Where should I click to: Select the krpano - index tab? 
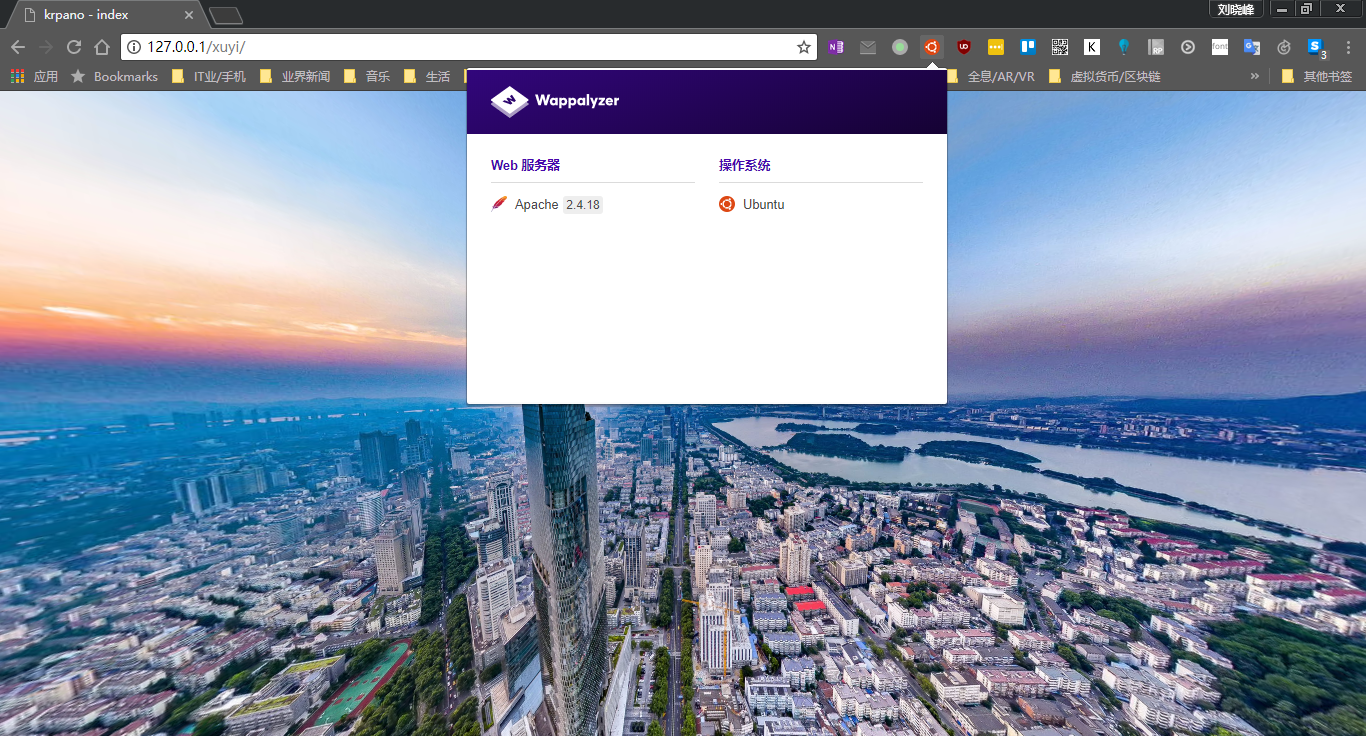(x=100, y=15)
